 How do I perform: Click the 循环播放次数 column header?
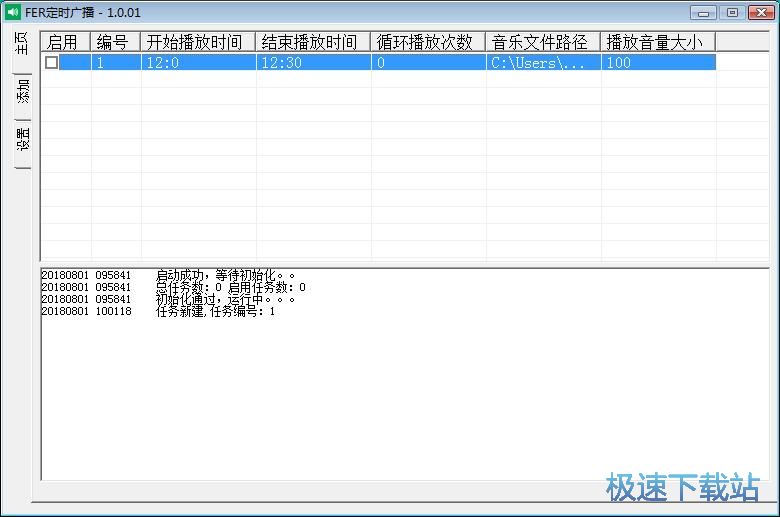pyautogui.click(x=428, y=42)
